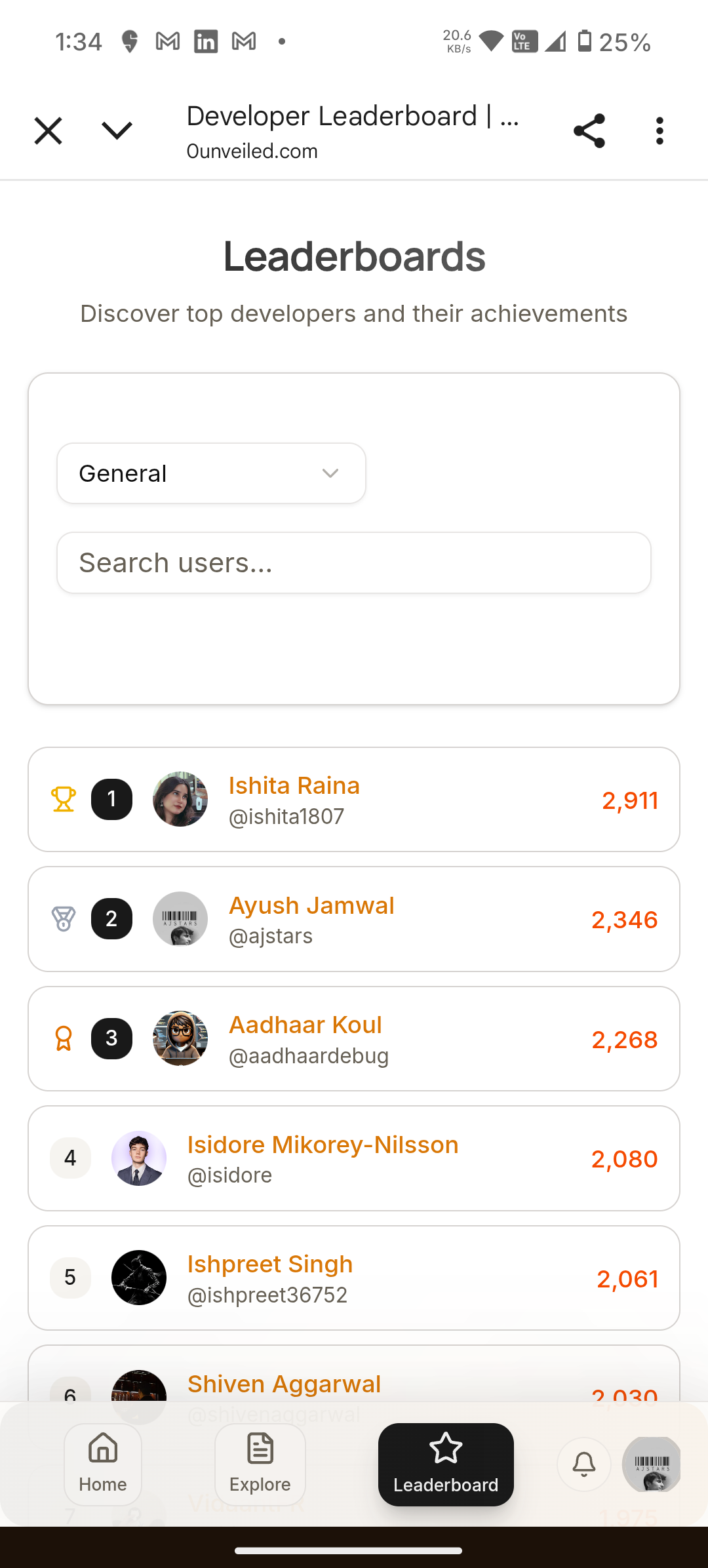
Task: Open the Explore tab
Action: pos(260,1464)
